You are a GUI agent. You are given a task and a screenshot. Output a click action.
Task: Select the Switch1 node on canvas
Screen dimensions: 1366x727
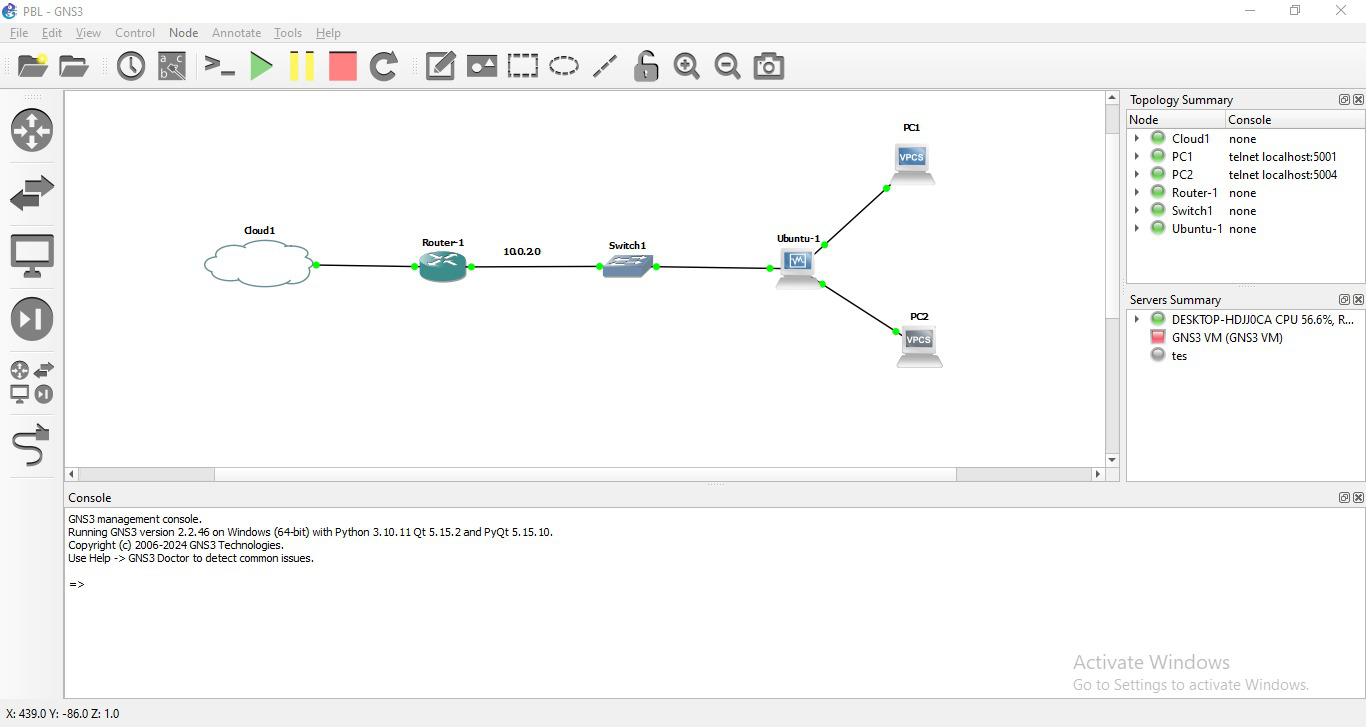tap(627, 265)
